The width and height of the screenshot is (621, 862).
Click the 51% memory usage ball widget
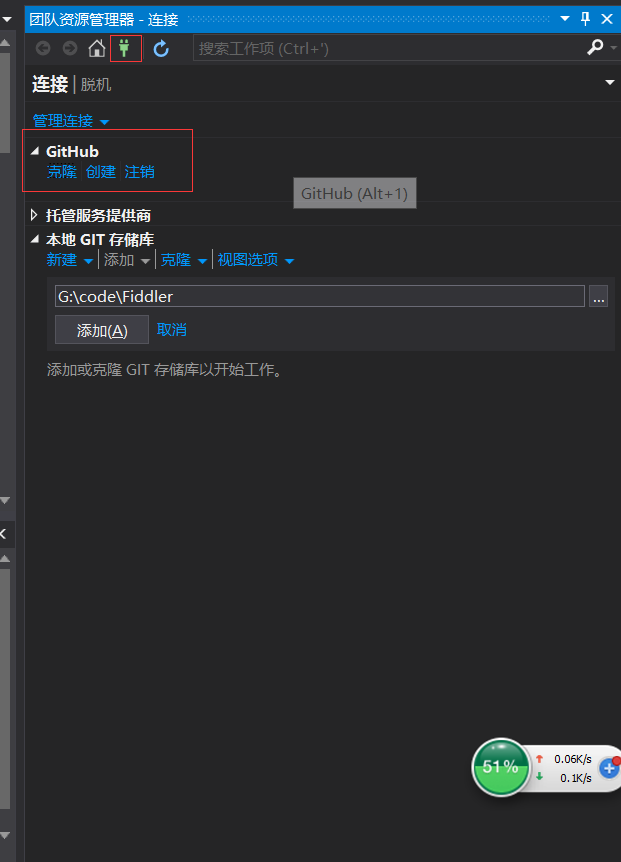point(500,767)
